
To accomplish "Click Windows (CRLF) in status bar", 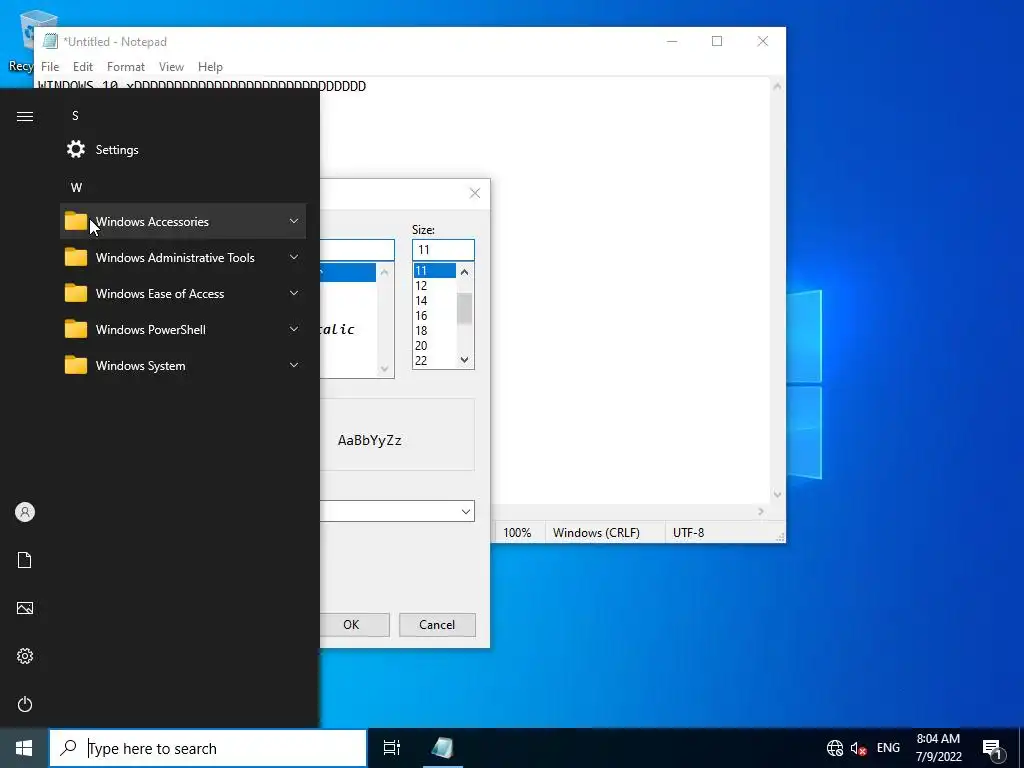I will [x=596, y=533].
